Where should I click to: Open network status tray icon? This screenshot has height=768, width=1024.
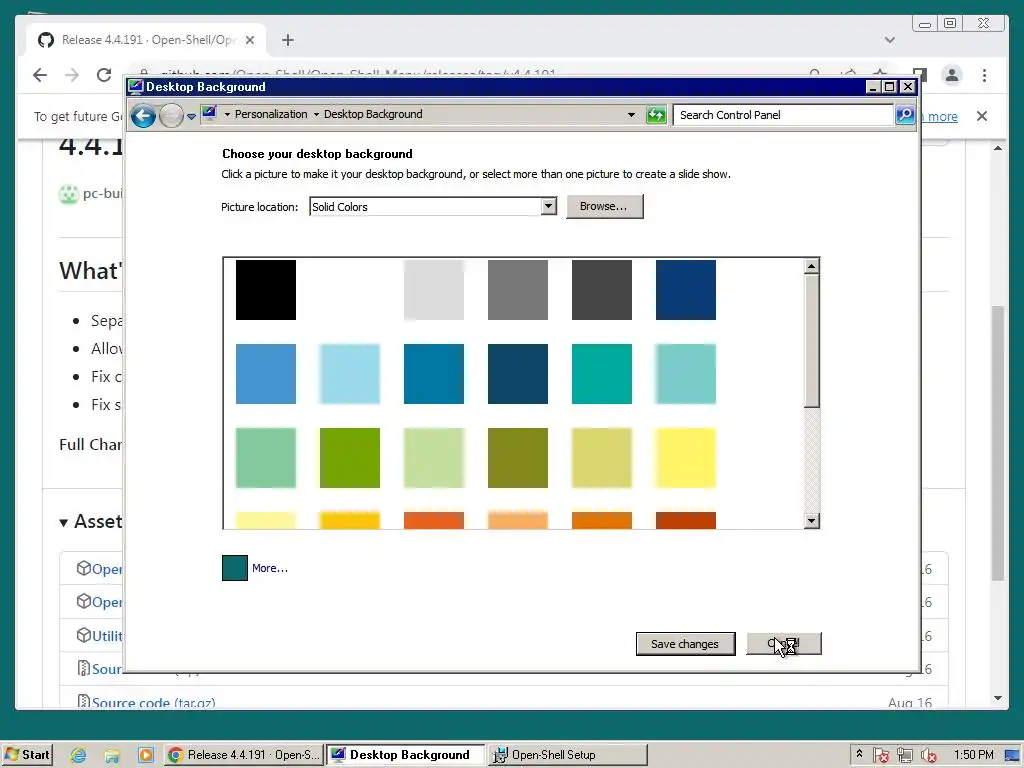click(x=904, y=756)
